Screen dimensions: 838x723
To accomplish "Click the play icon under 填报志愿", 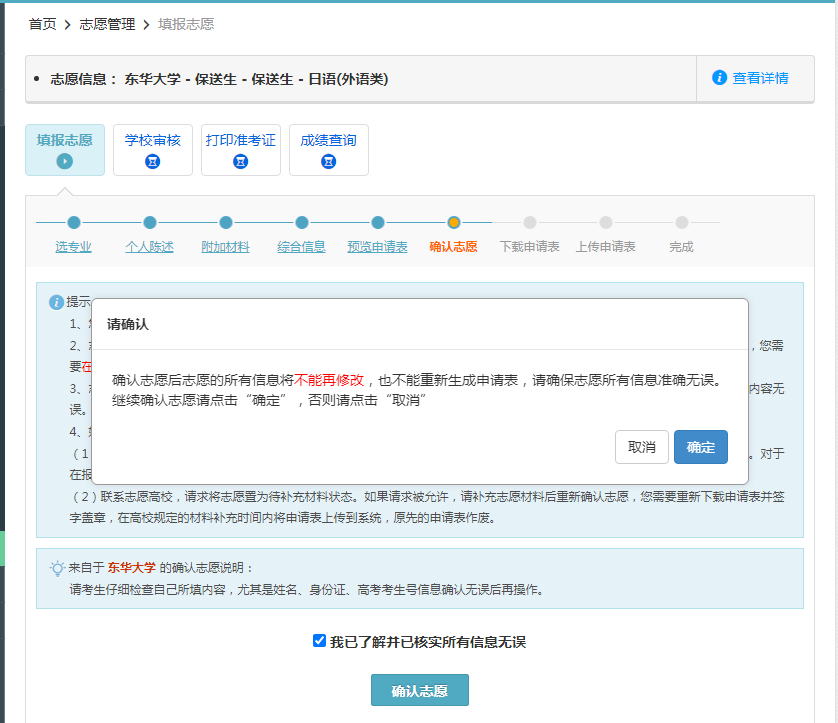I will 65,161.
